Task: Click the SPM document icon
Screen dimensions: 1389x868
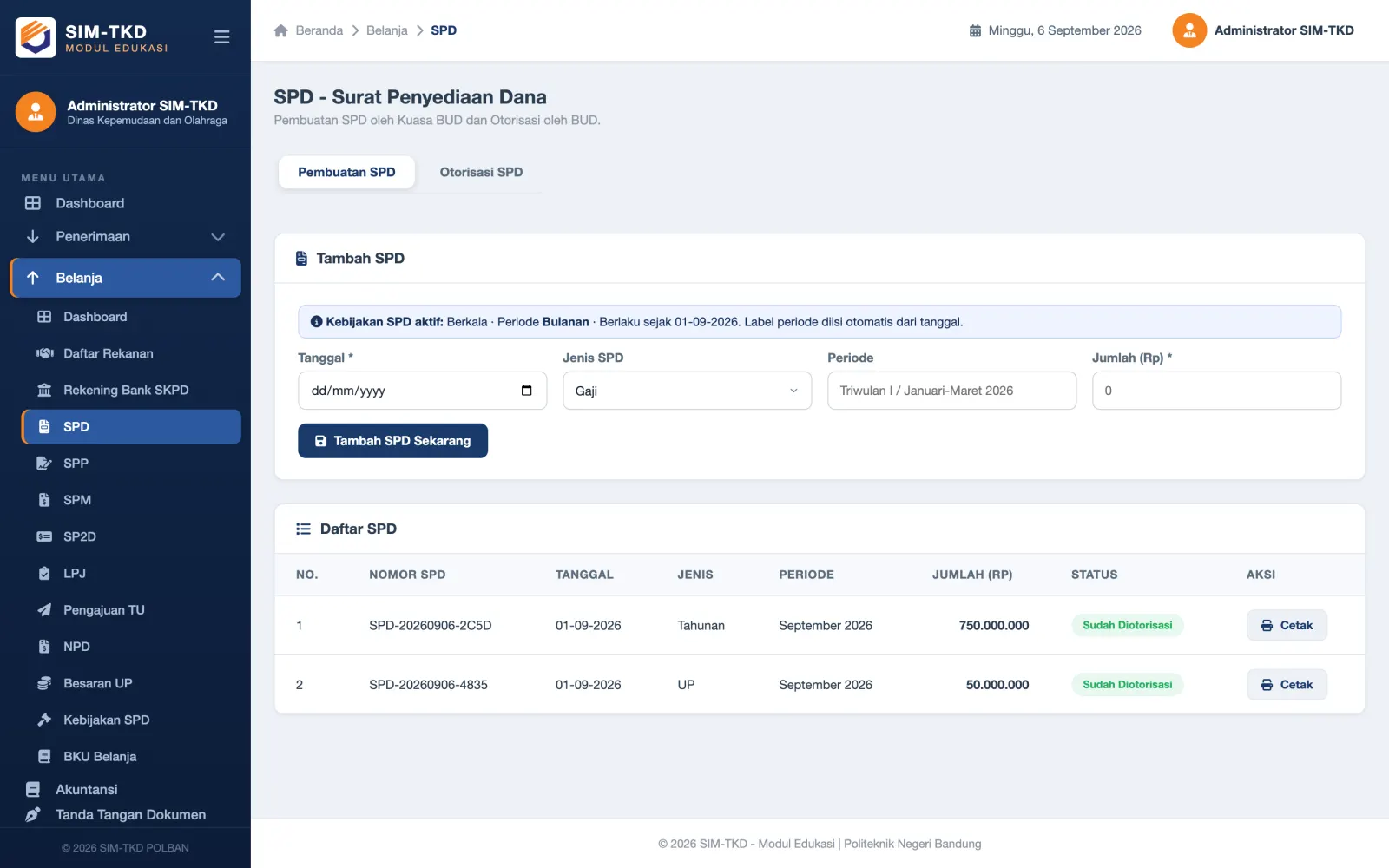Action: point(44,500)
